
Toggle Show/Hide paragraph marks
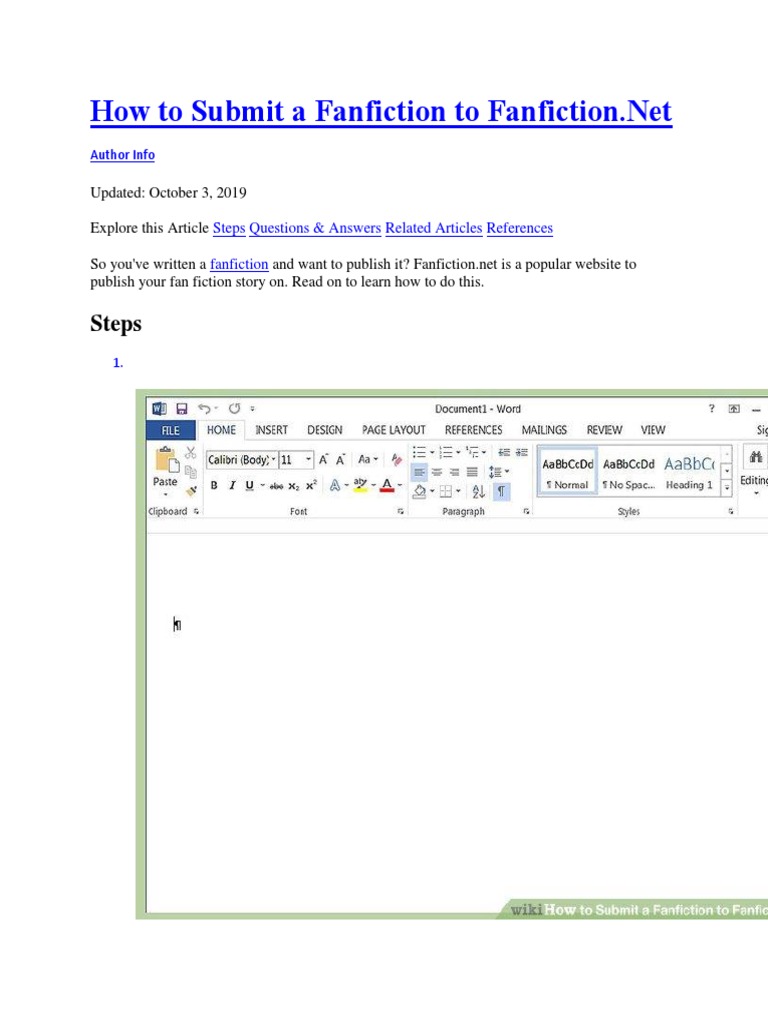[x=501, y=491]
